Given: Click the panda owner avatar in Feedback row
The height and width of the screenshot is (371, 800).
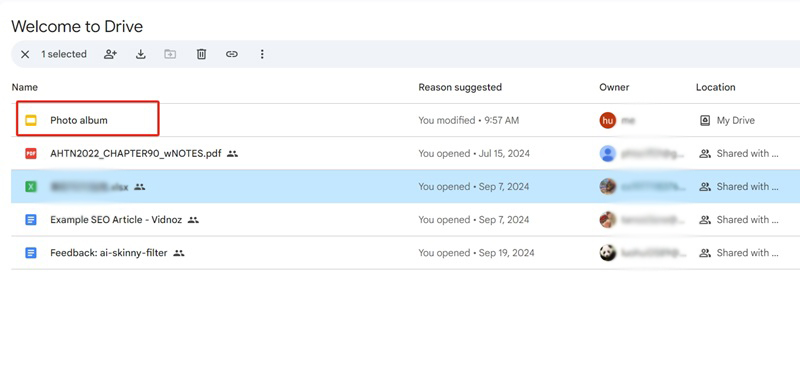Looking at the screenshot, I should pyautogui.click(x=608, y=253).
